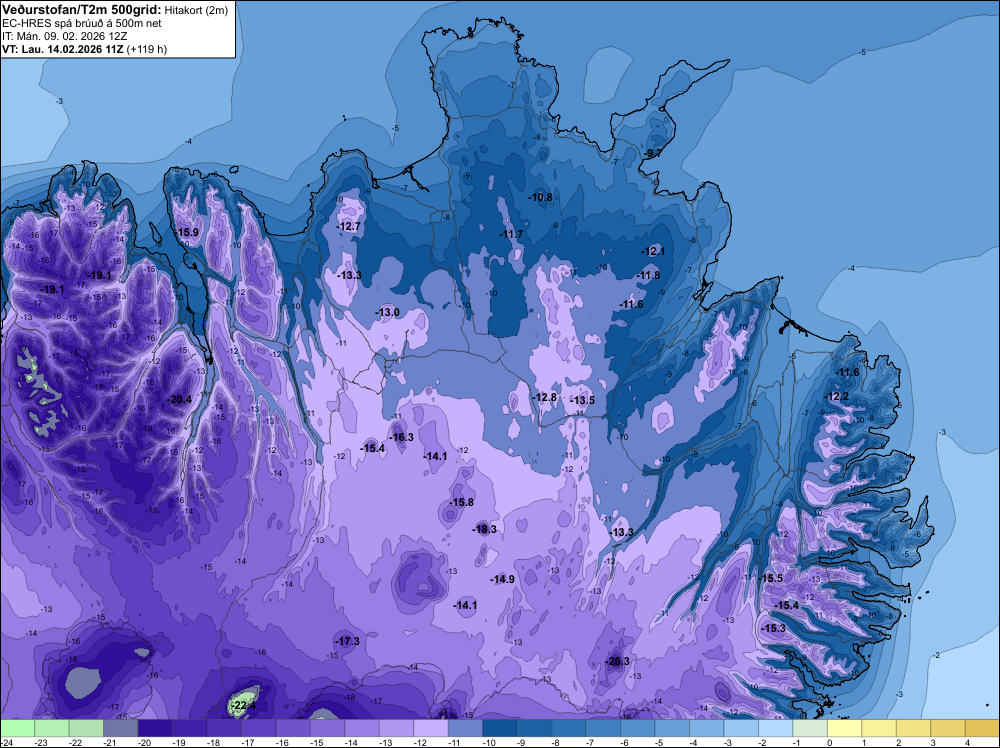Select the grey legend swatch labeled -21
The height and width of the screenshot is (748, 1000).
pyautogui.click(x=121, y=728)
